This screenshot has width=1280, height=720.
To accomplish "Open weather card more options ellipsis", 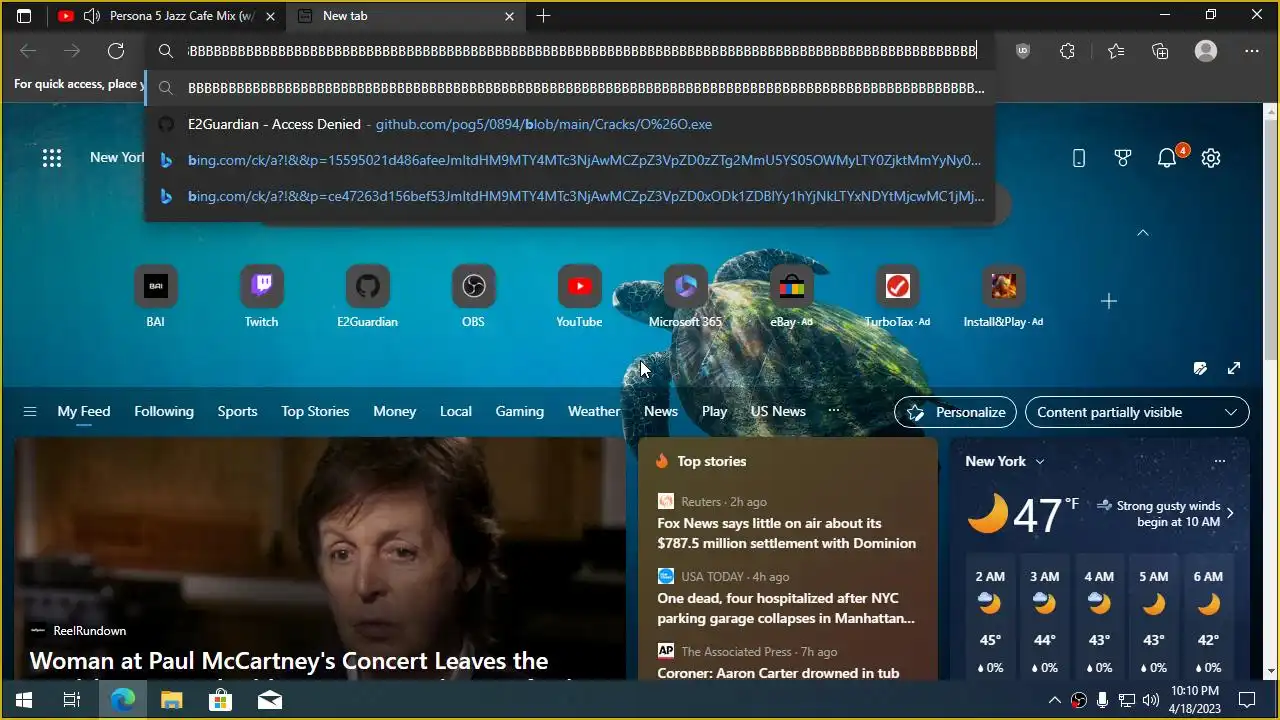I will click(1219, 461).
